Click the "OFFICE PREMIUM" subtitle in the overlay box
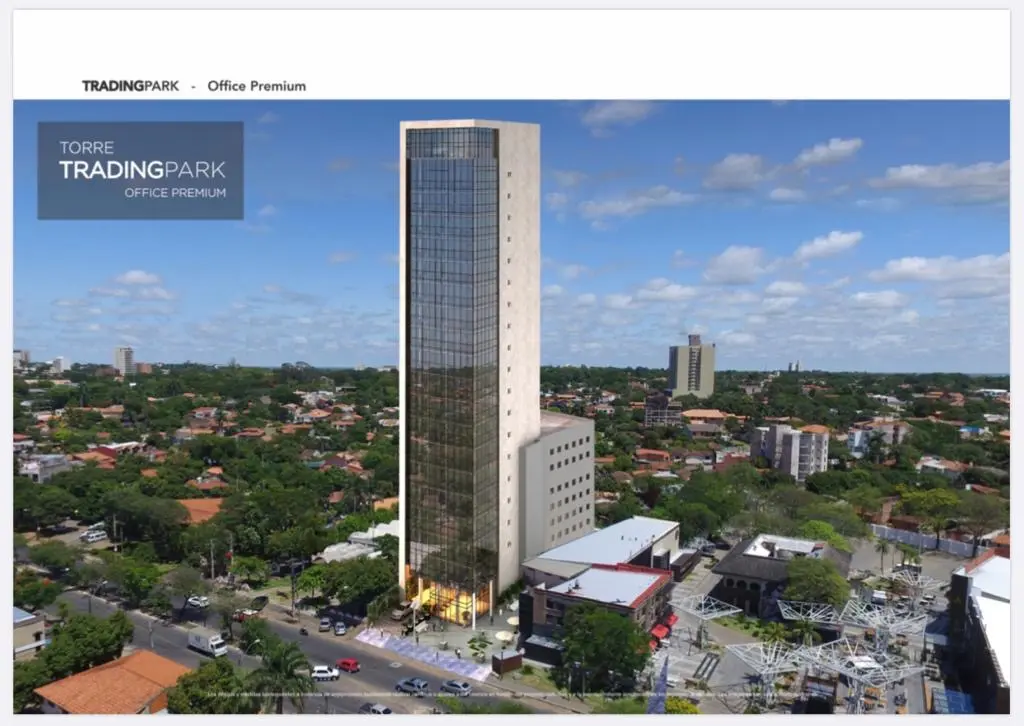 175,193
